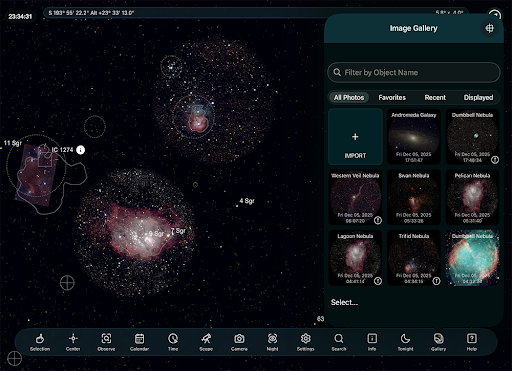This screenshot has height=371, width=512.
Task: Switch to Recent tab
Action: (x=435, y=97)
